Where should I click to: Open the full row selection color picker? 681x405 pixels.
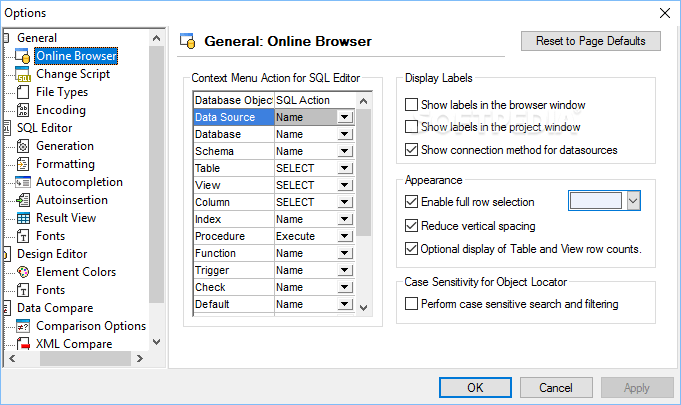633,202
